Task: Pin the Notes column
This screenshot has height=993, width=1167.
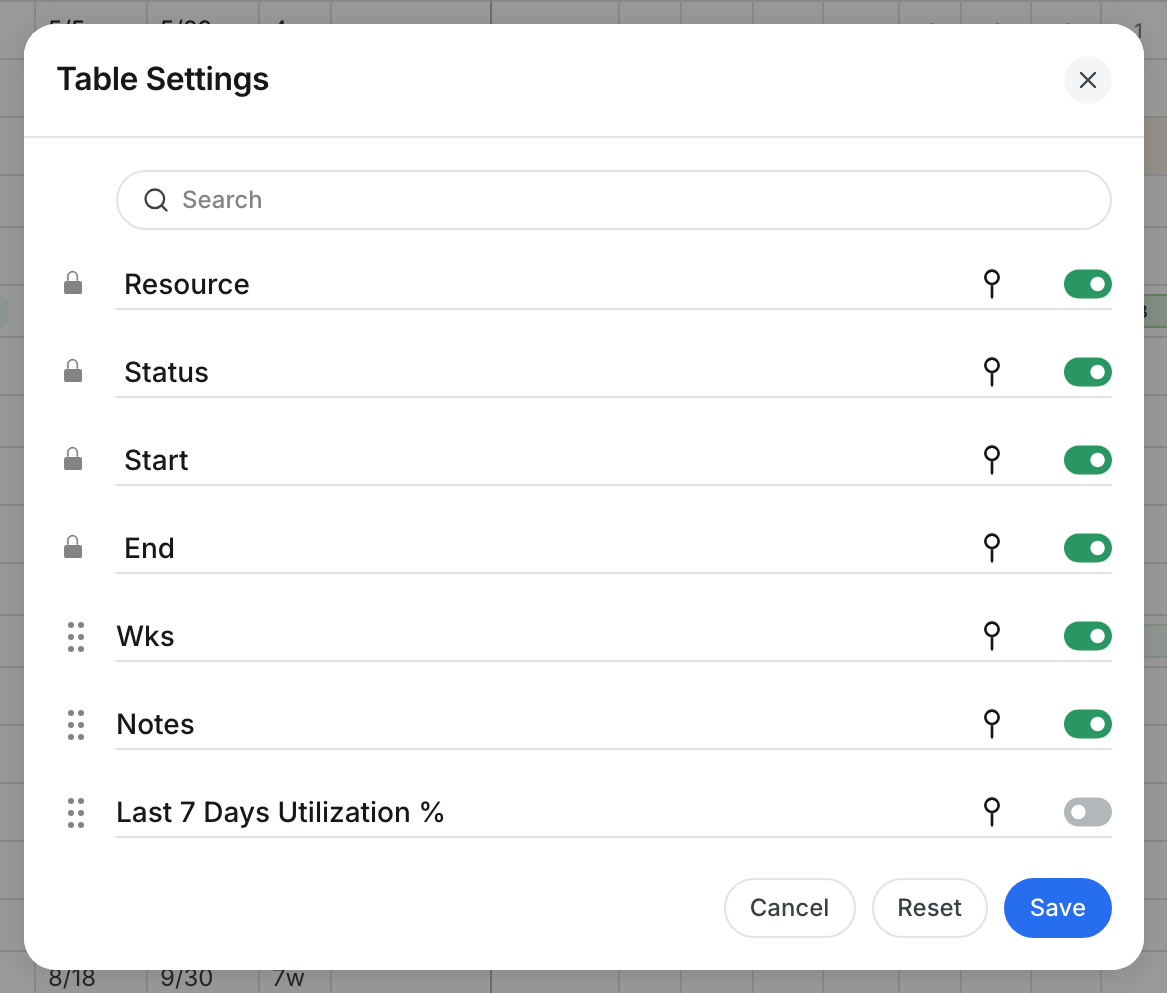Action: coord(991,723)
